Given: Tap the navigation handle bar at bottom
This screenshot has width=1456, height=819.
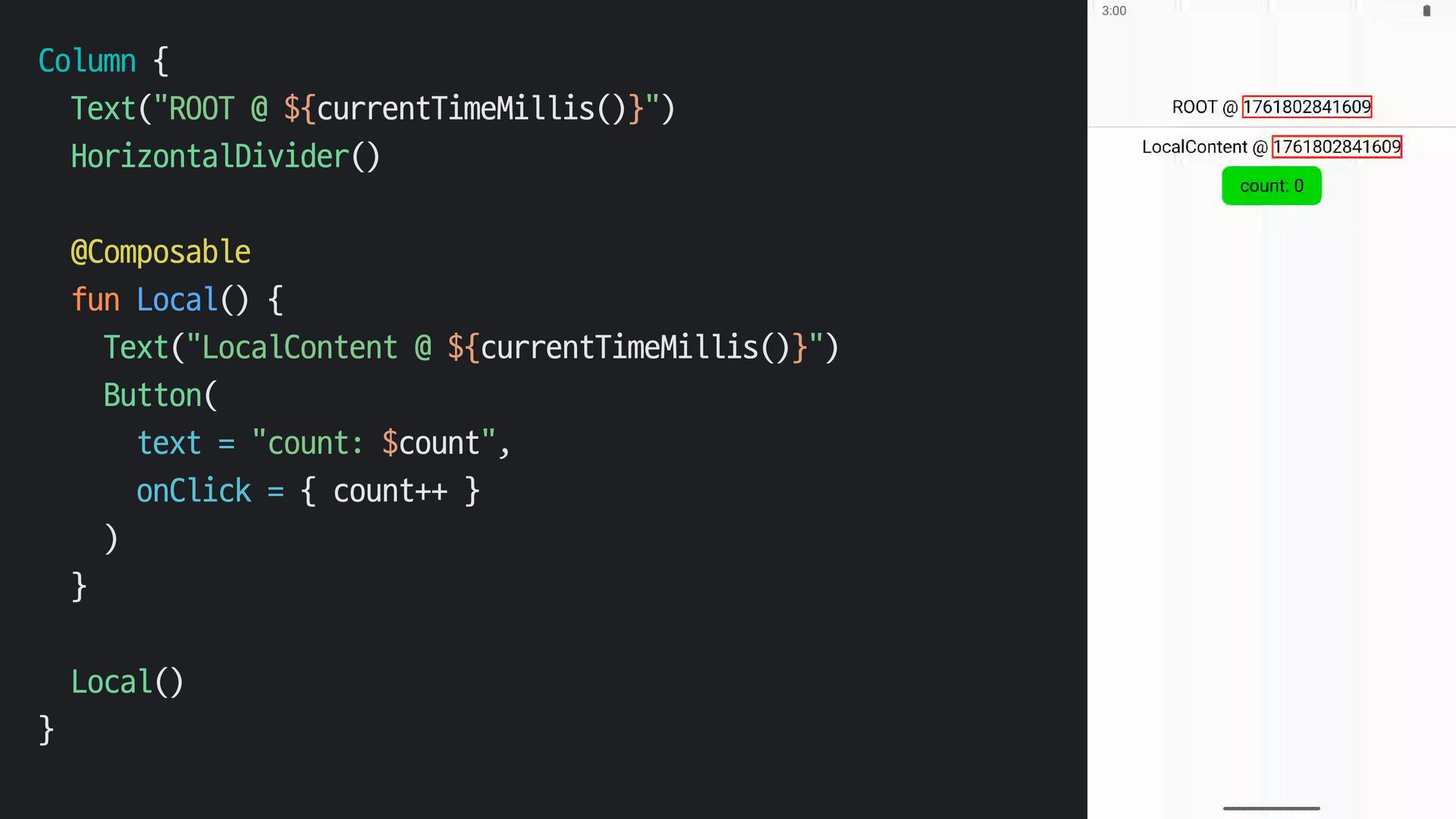Looking at the screenshot, I should click(x=1271, y=808).
